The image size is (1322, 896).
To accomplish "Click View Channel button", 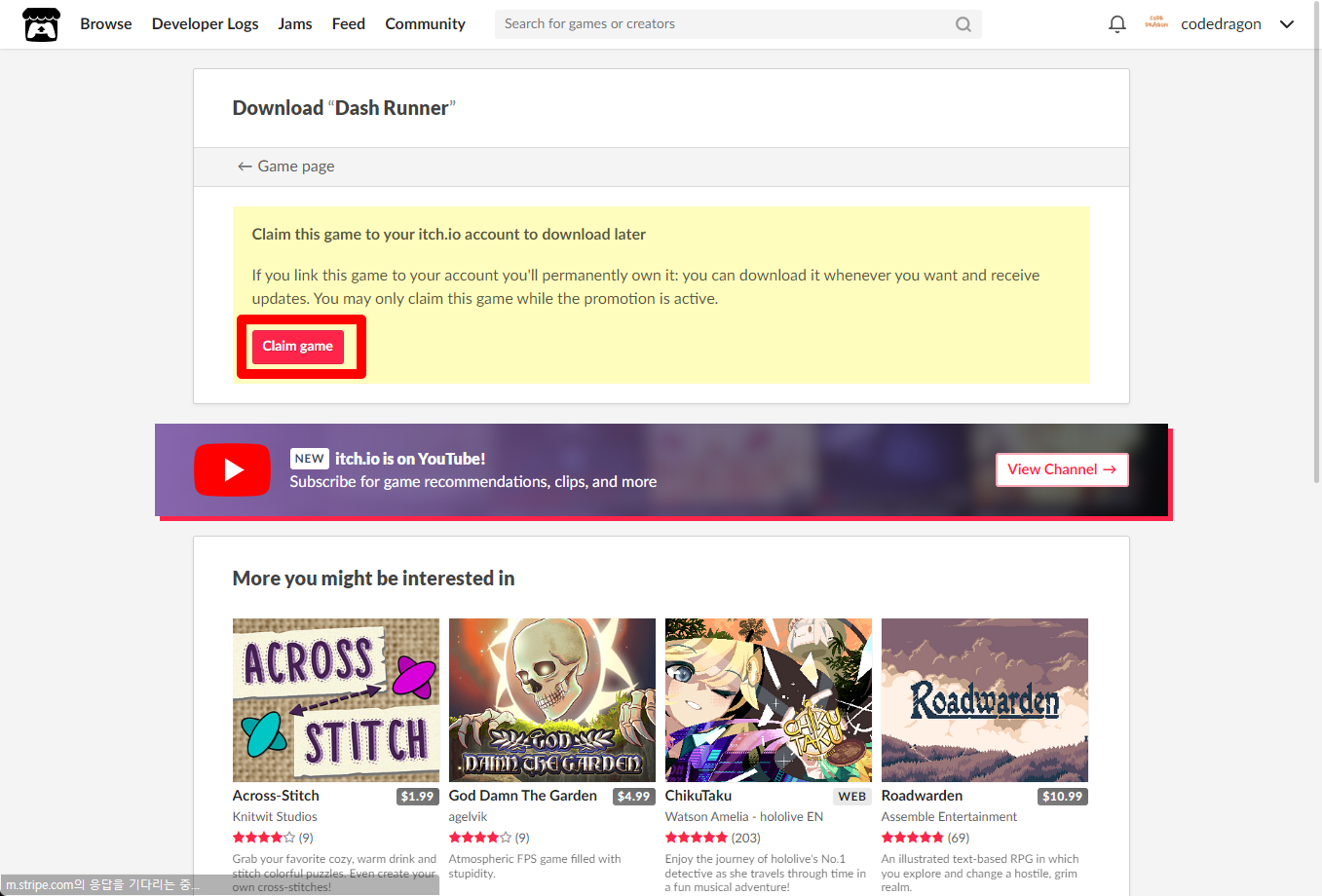I will click(x=1062, y=469).
